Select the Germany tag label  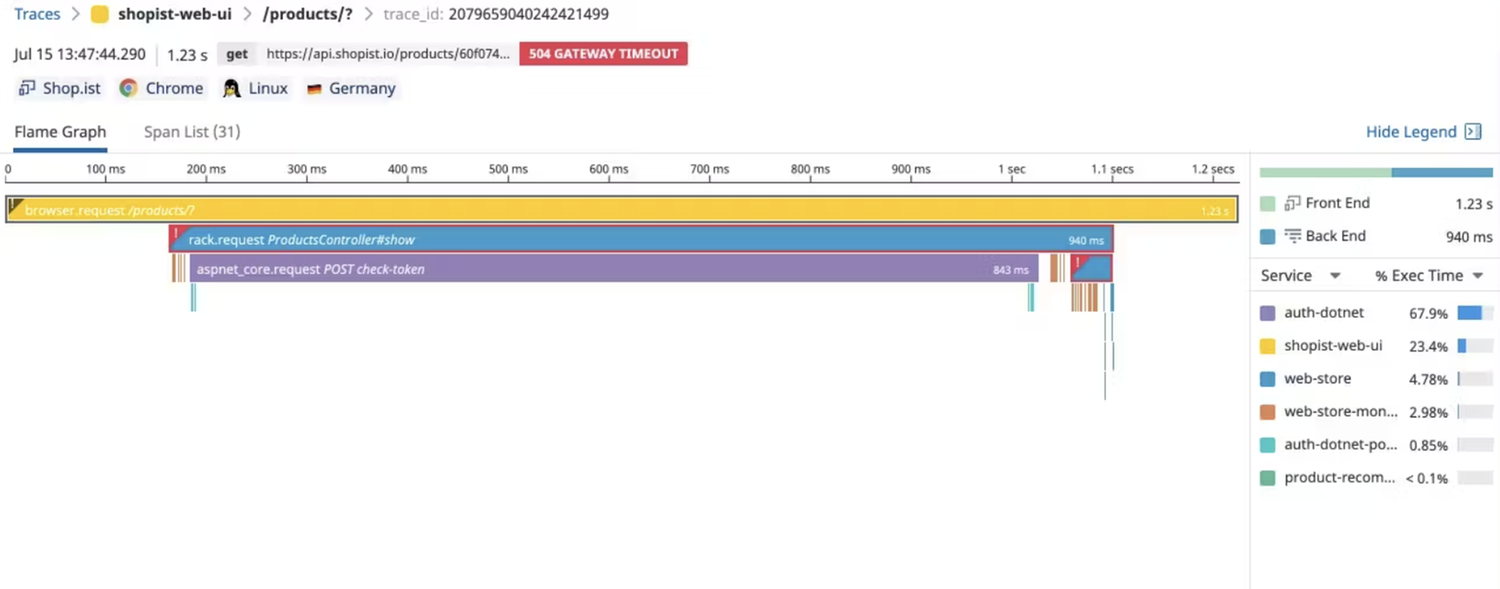click(x=362, y=88)
